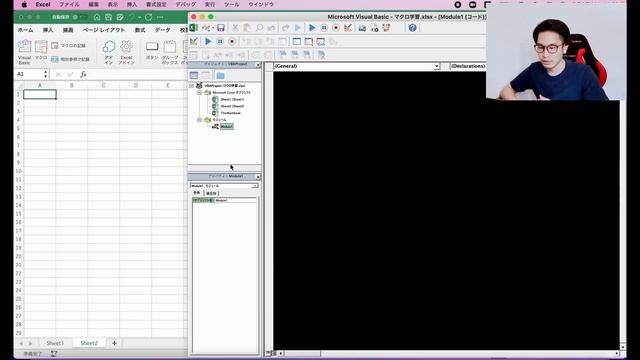Click code window vertical scroll down arrow
This screenshot has width=640, height=360.
[x=622, y=347]
